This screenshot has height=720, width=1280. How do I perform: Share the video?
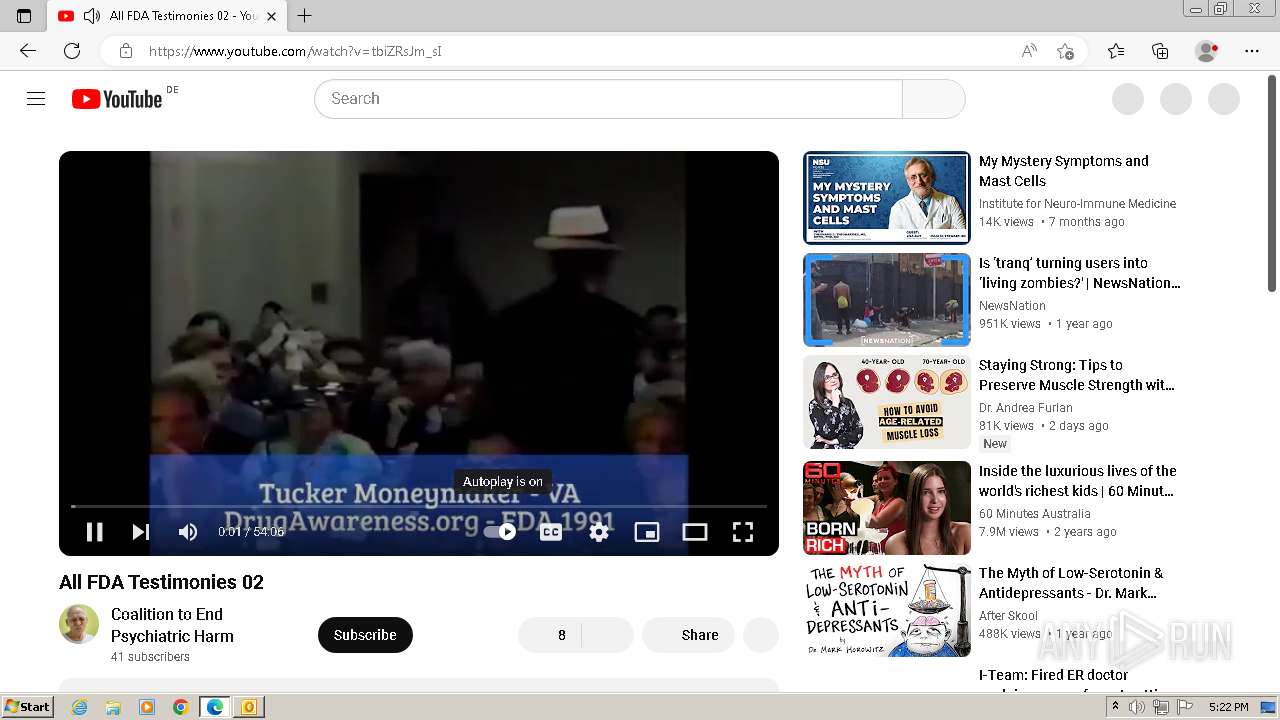pos(688,635)
